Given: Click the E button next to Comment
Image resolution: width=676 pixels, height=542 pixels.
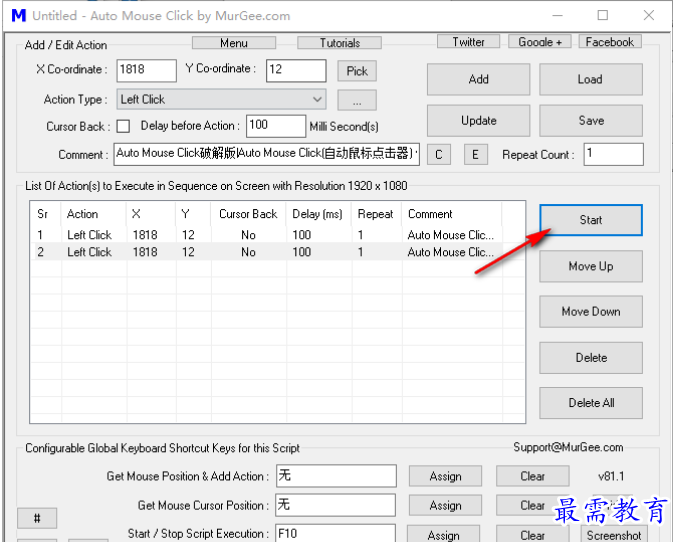Looking at the screenshot, I should (476, 154).
